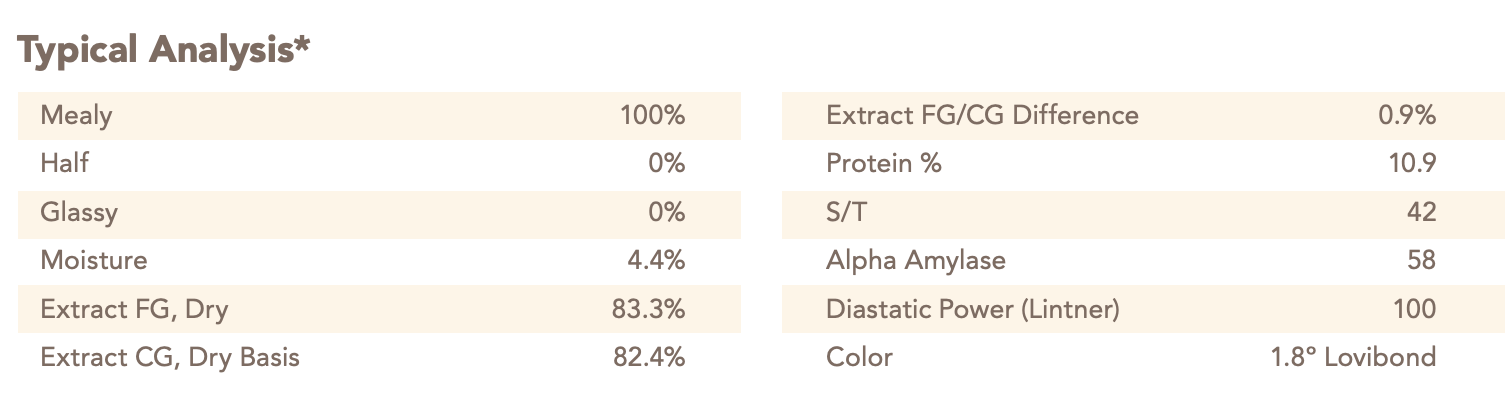Click the Glassy row label
This screenshot has width=1510, height=412.
click(79, 213)
